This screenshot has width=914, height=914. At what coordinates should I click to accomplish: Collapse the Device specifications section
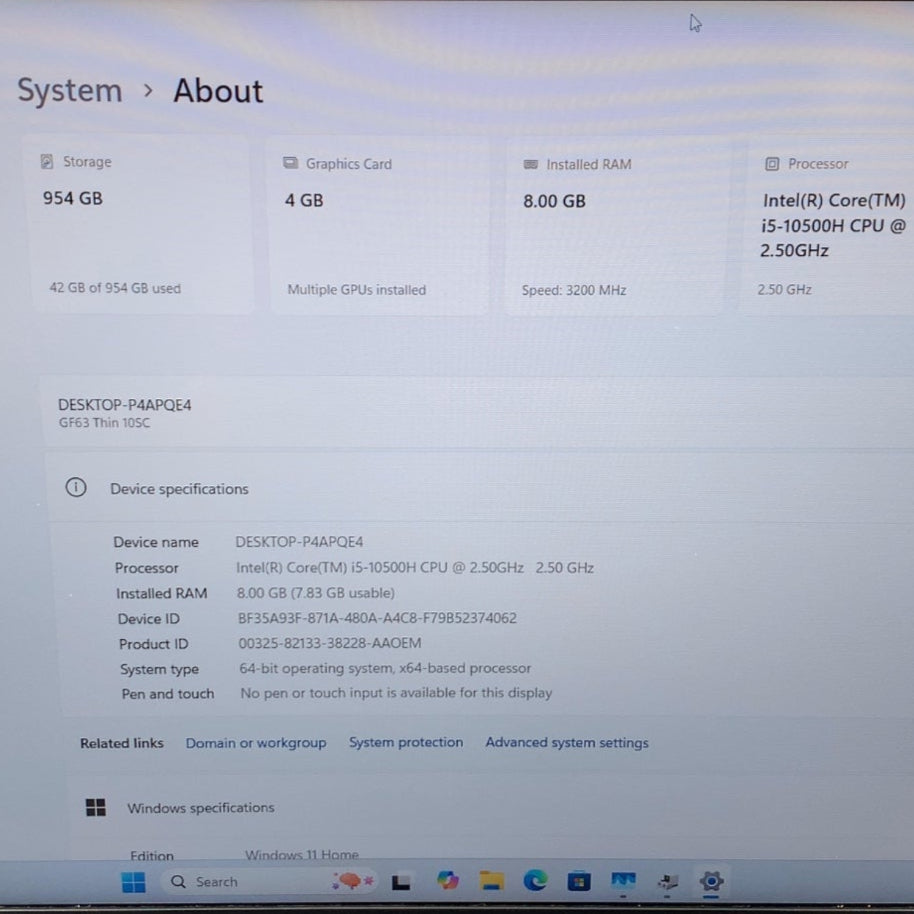(x=479, y=488)
